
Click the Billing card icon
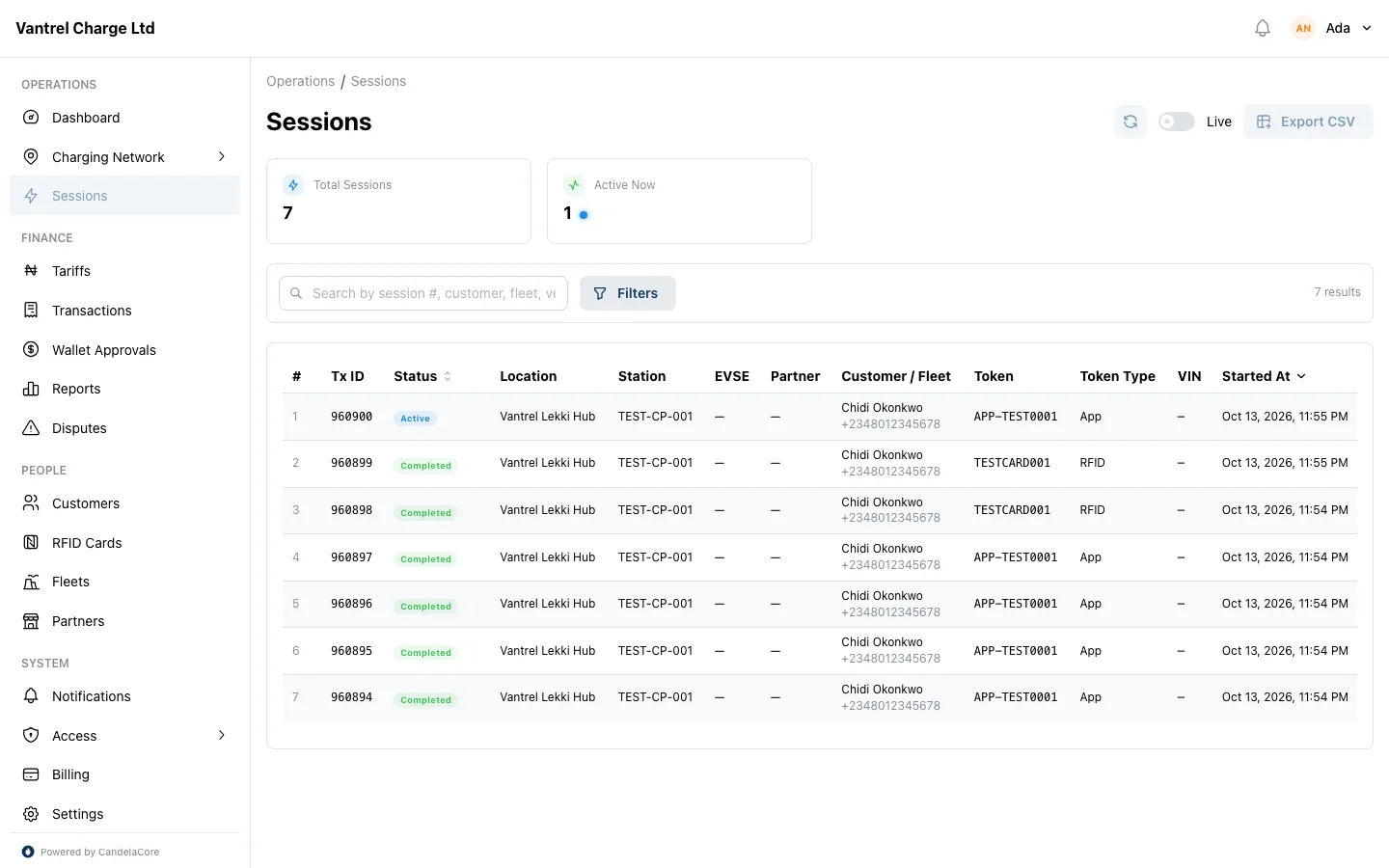[x=31, y=774]
